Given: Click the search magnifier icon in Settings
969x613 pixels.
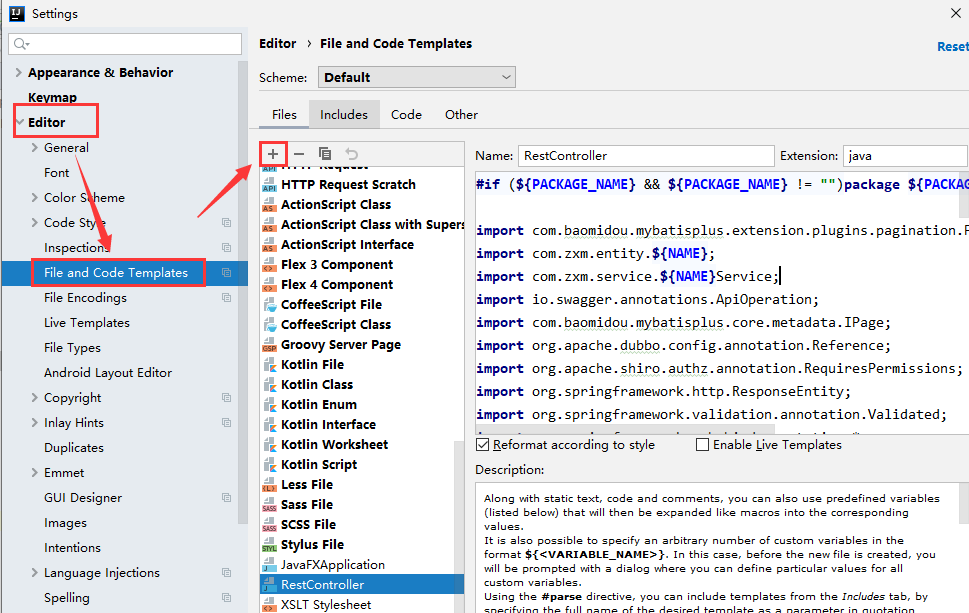Looking at the screenshot, I should pos(21,44).
